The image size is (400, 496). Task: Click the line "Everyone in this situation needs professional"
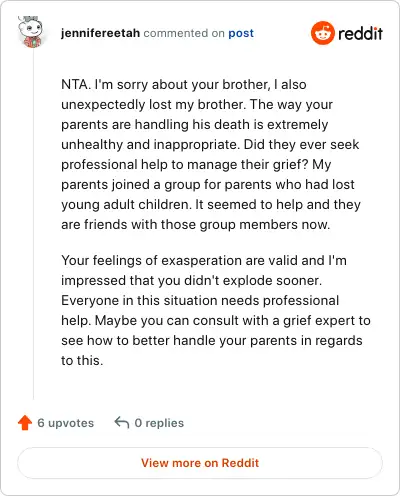[200, 301]
